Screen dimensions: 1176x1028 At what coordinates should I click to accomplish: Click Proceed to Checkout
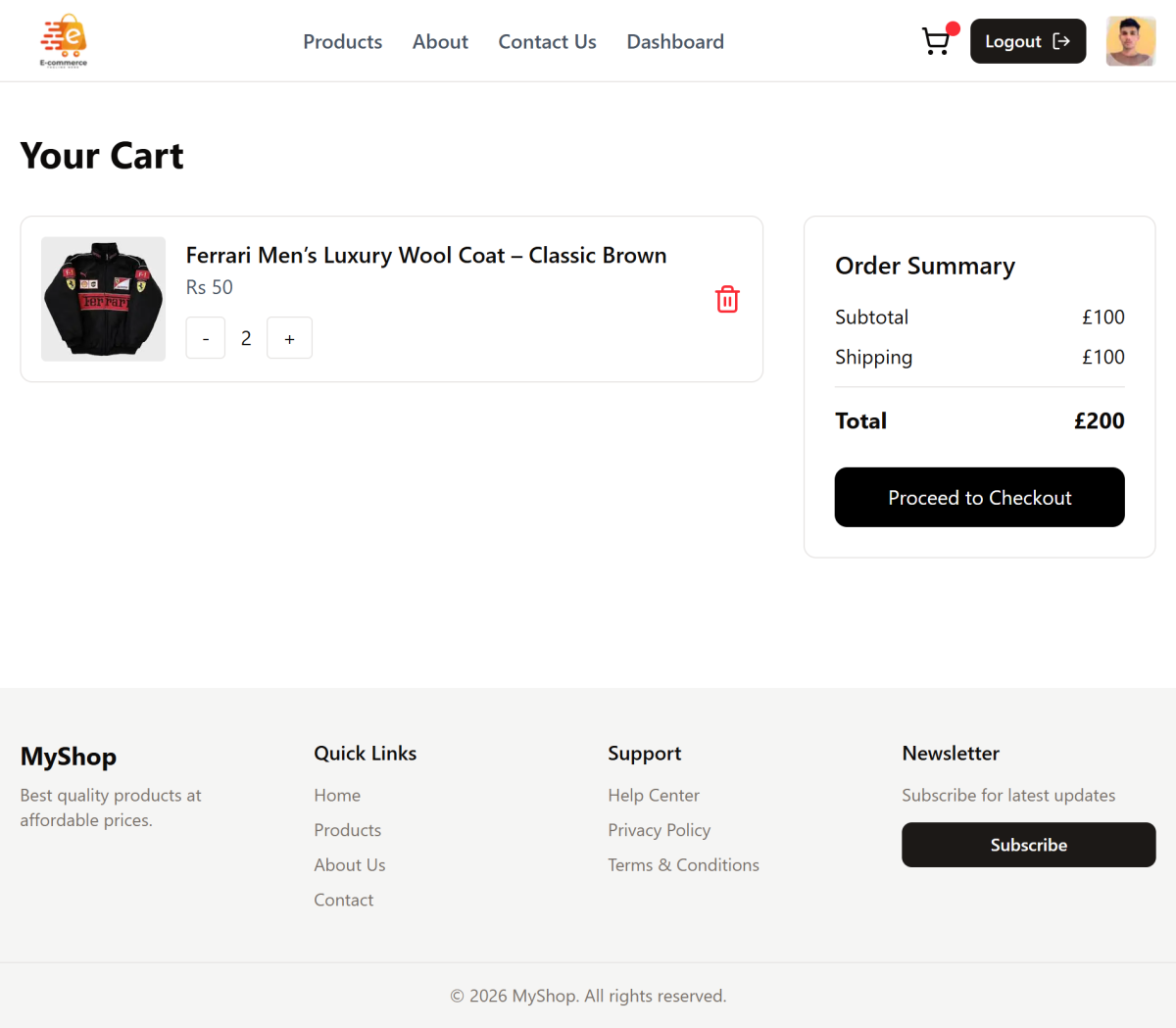click(979, 497)
